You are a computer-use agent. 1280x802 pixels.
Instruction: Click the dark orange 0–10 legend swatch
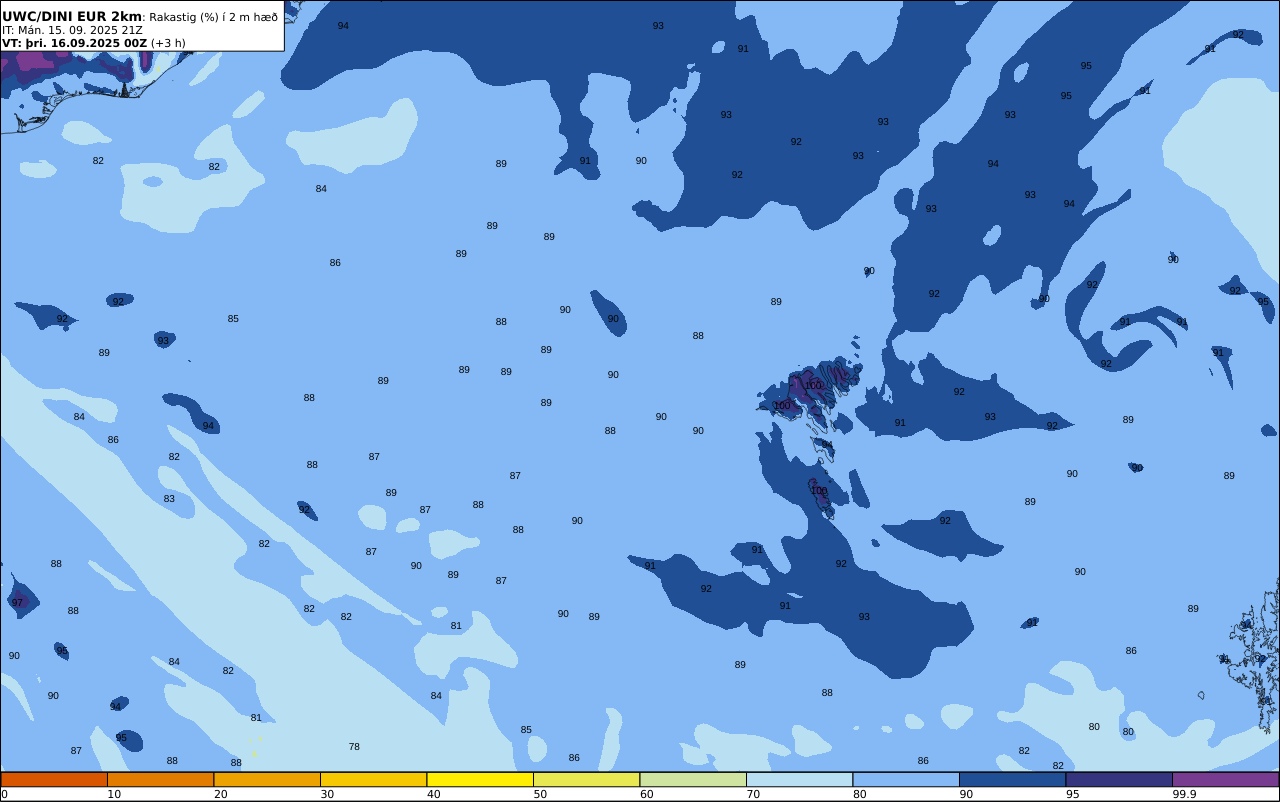54,779
